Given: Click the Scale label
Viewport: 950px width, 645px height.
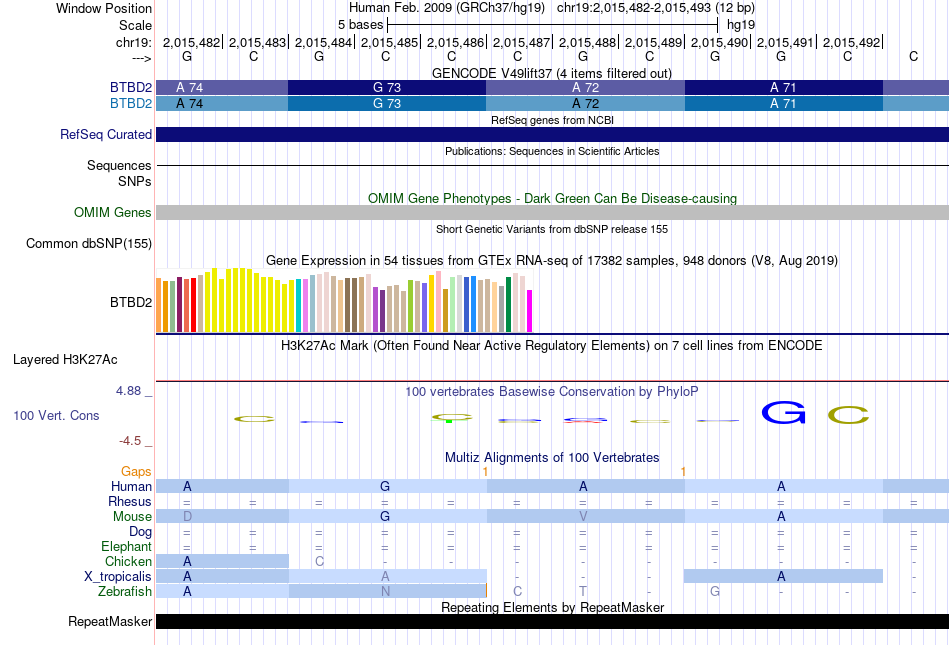Looking at the screenshot, I should click(x=135, y=25).
